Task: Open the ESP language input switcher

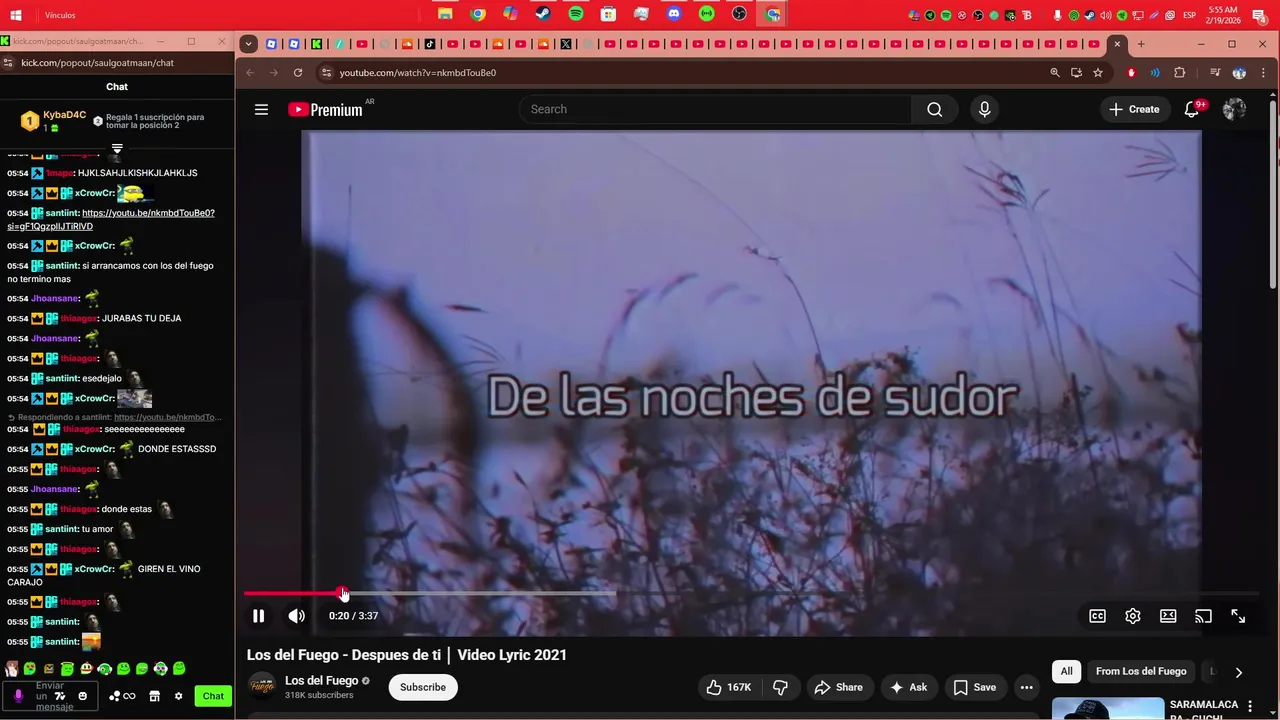Action: pyautogui.click(x=1189, y=15)
